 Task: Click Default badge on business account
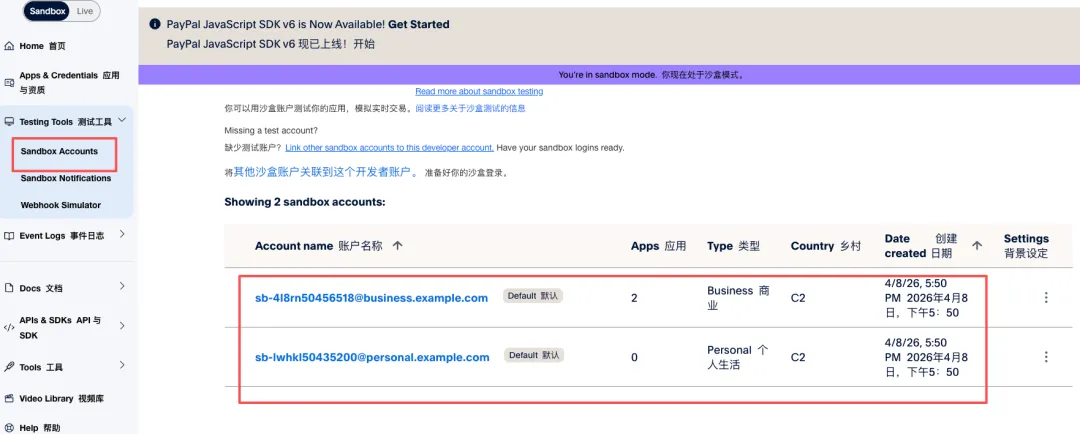pyautogui.click(x=533, y=296)
